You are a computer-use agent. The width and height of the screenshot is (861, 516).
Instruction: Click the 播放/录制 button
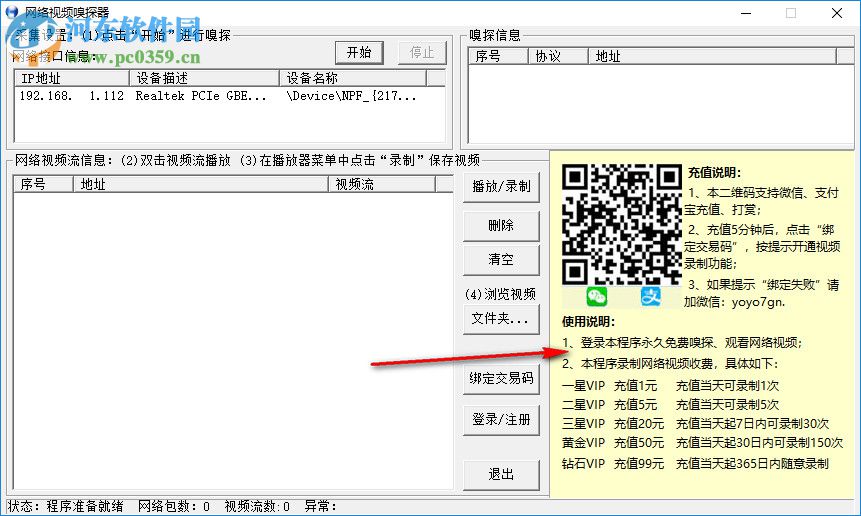pyautogui.click(x=501, y=187)
